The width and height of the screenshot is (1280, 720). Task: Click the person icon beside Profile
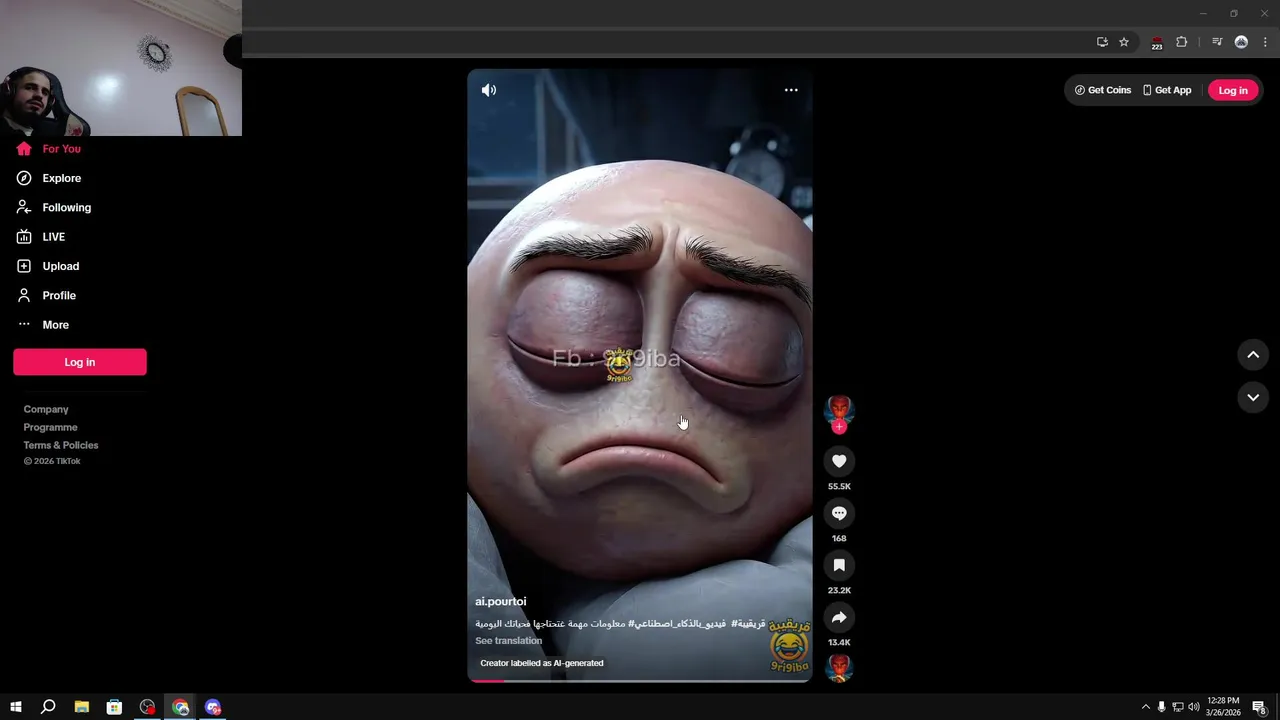click(24, 295)
